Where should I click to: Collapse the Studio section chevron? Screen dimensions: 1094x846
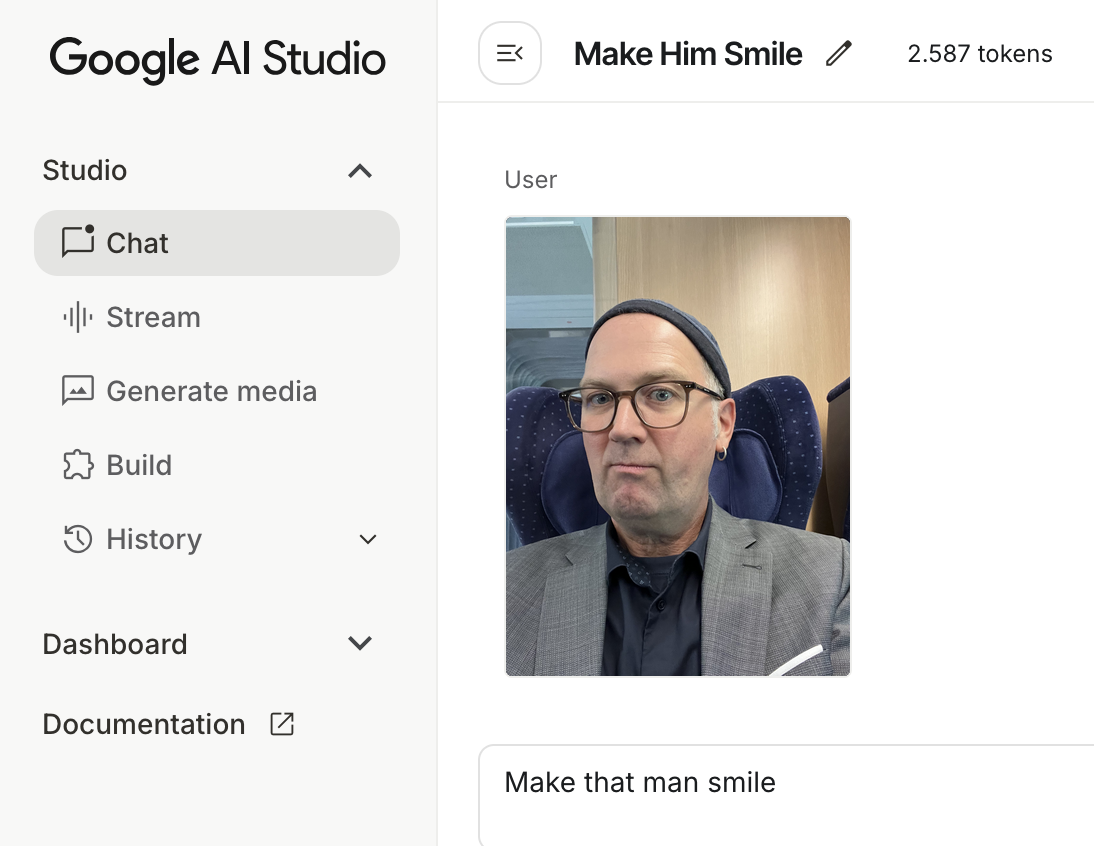pos(360,171)
